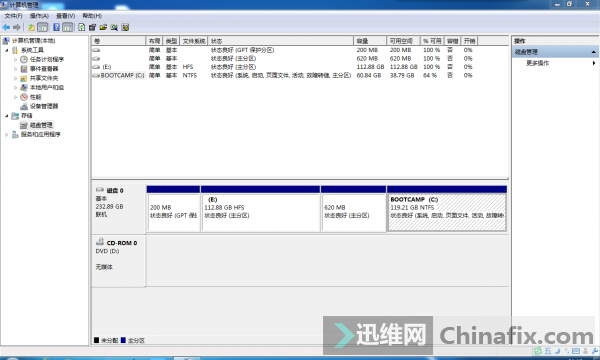The height and width of the screenshot is (360, 600).
Task: Click the HFS file system cell
Action: coord(188,67)
